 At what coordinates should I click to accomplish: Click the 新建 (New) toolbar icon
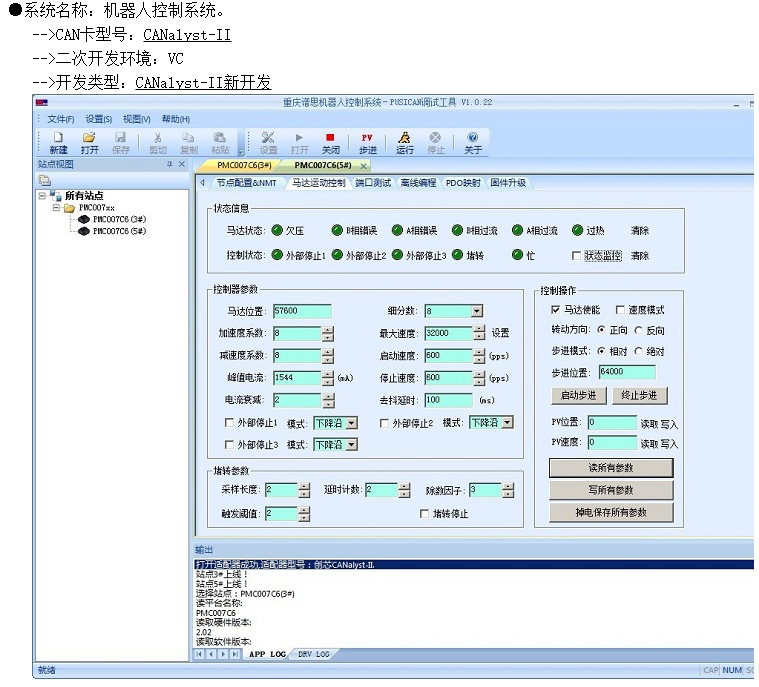coord(58,143)
